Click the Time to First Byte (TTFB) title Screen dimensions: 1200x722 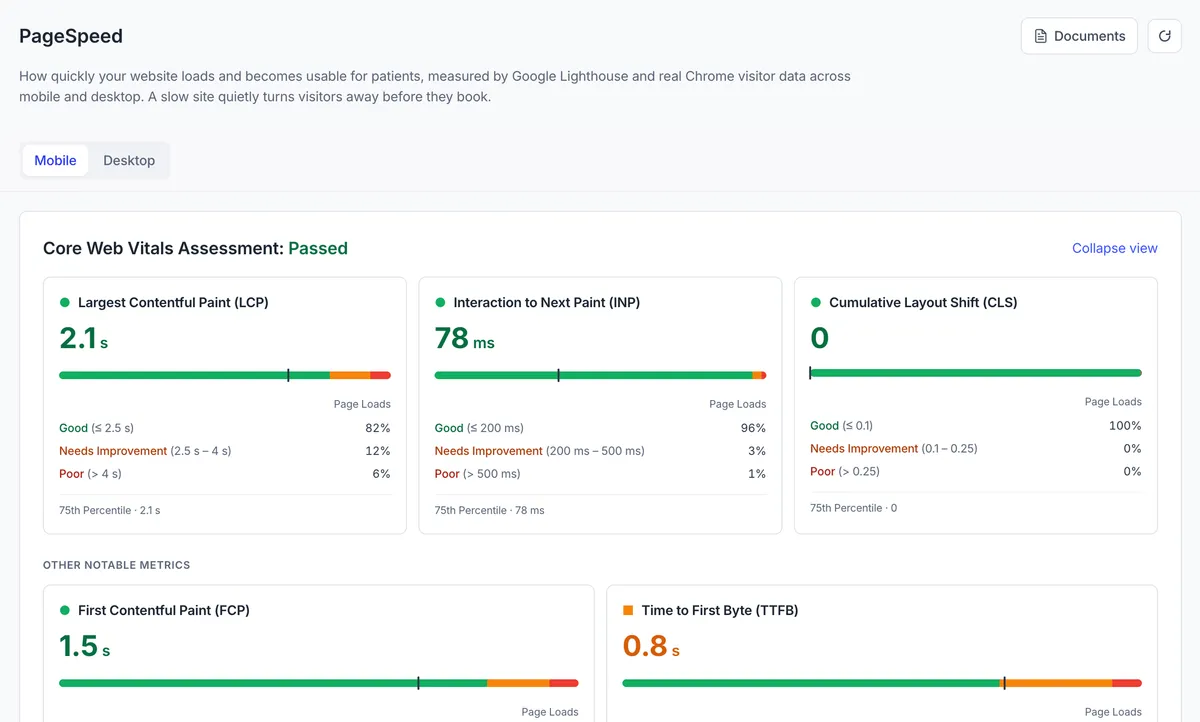pos(720,610)
